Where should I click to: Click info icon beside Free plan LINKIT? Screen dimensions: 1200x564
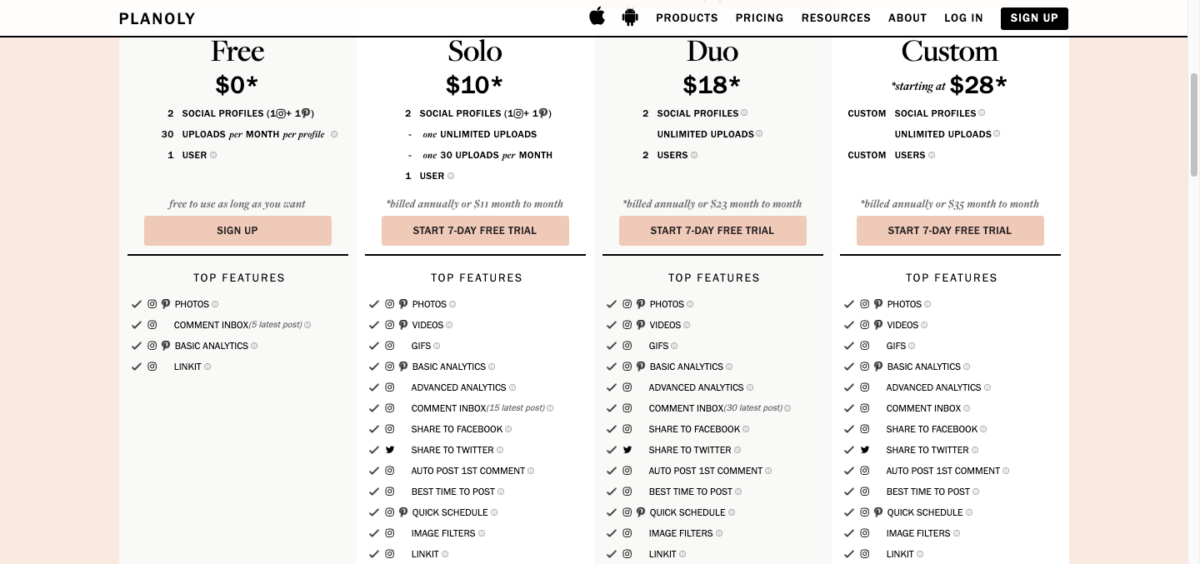(208, 367)
